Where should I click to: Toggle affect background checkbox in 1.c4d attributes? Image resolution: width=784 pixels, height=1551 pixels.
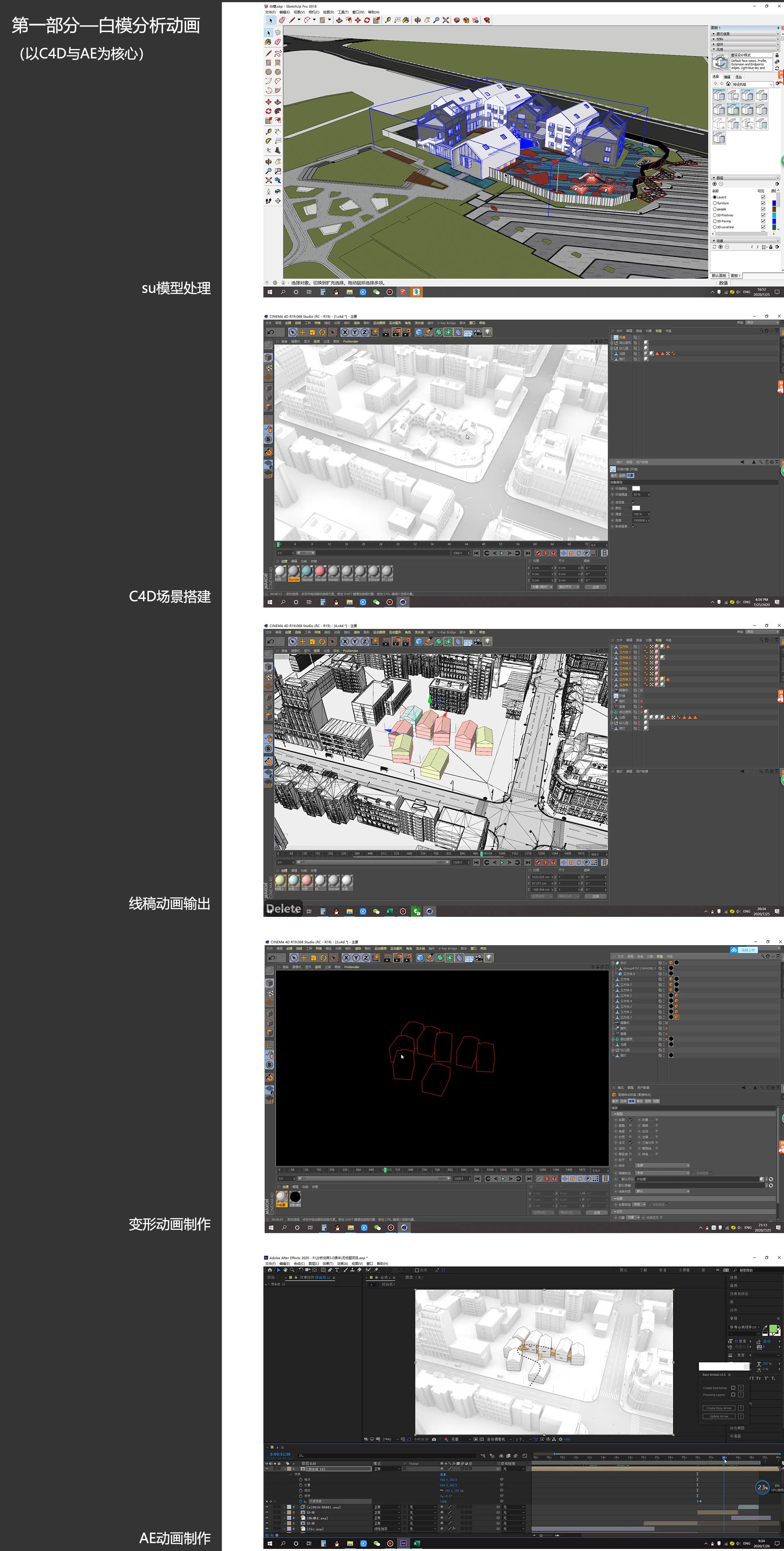(x=634, y=526)
